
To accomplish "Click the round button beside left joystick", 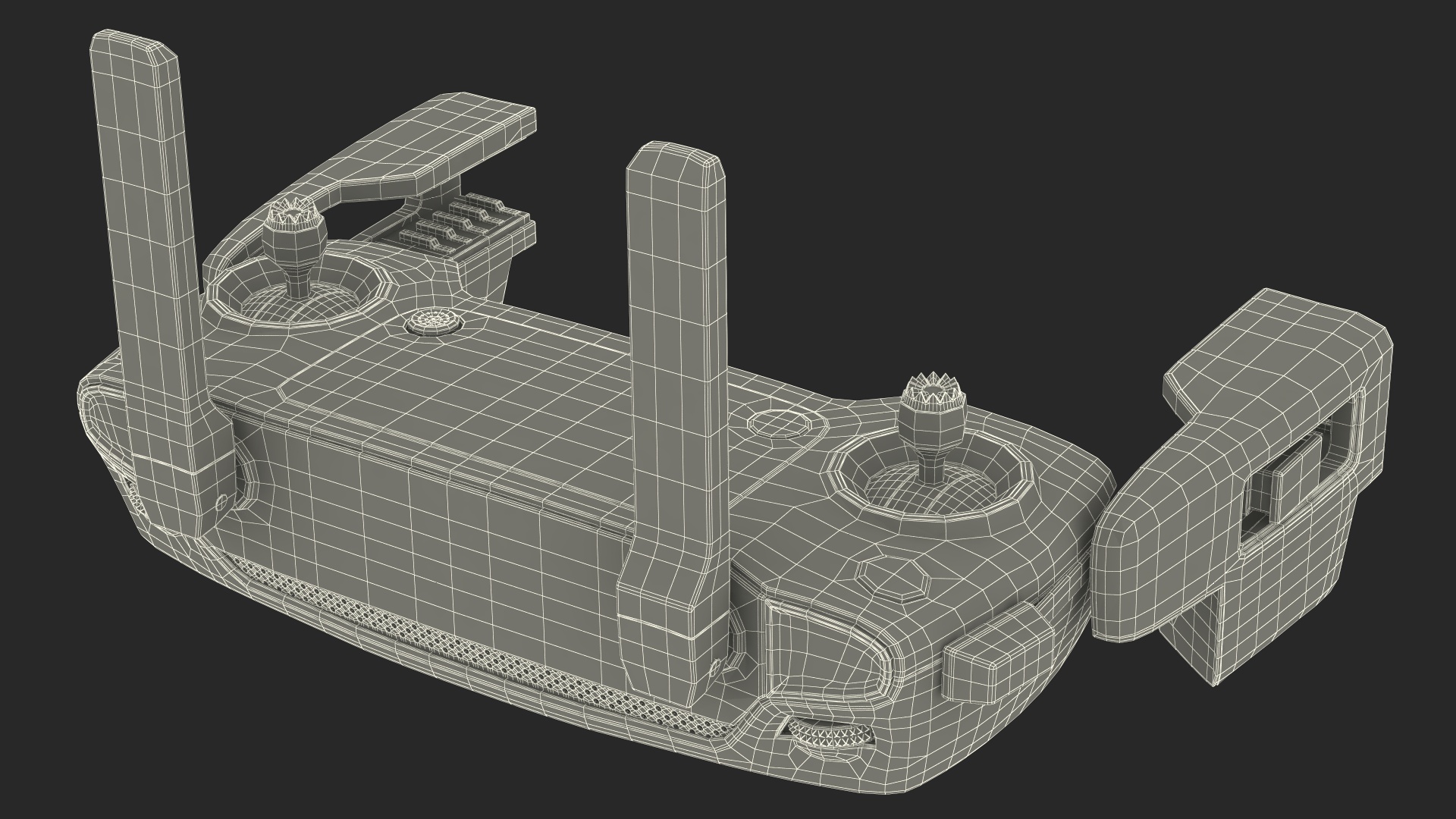I will (435, 322).
